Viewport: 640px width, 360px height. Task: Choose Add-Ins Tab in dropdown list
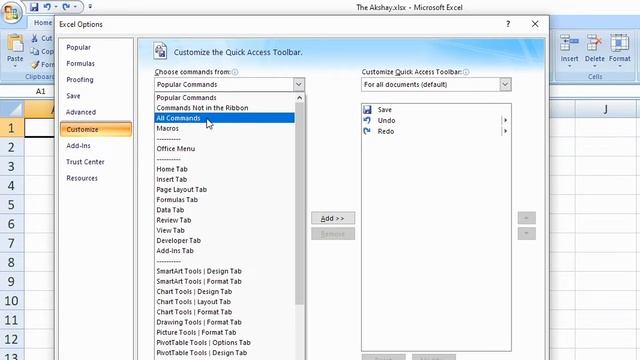pos(224,251)
